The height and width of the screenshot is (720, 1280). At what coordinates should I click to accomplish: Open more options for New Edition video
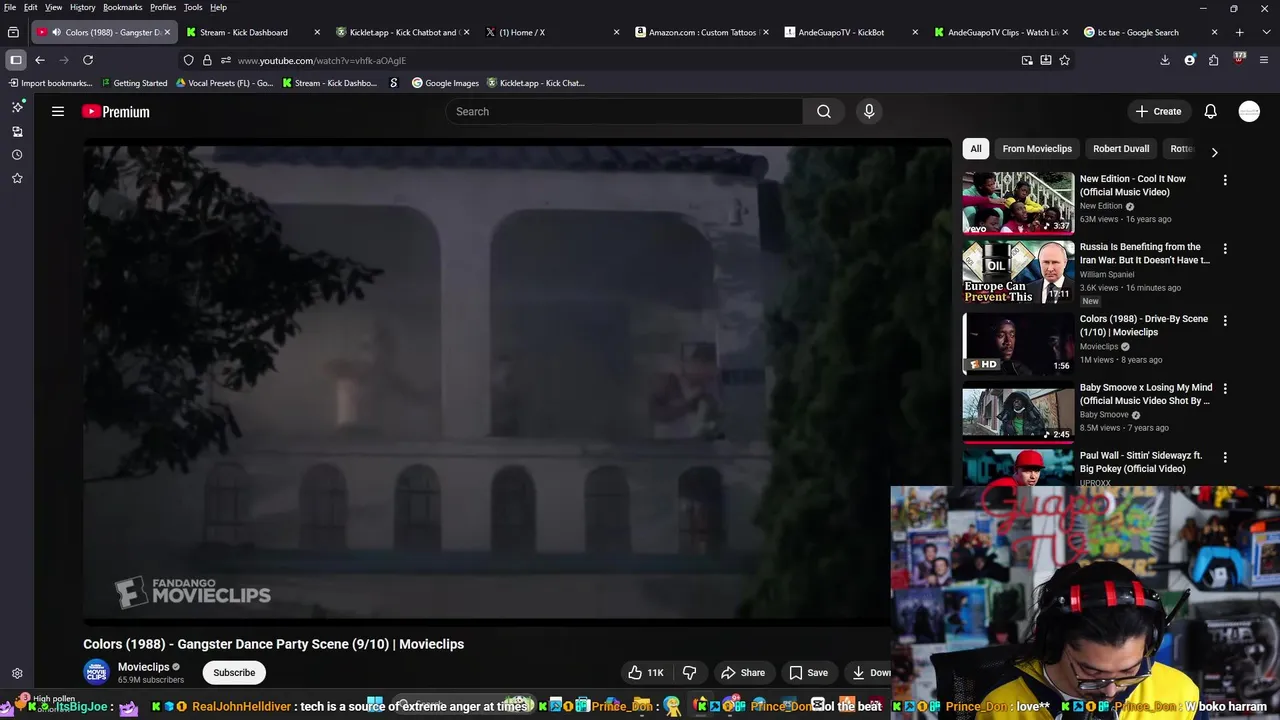click(1225, 180)
